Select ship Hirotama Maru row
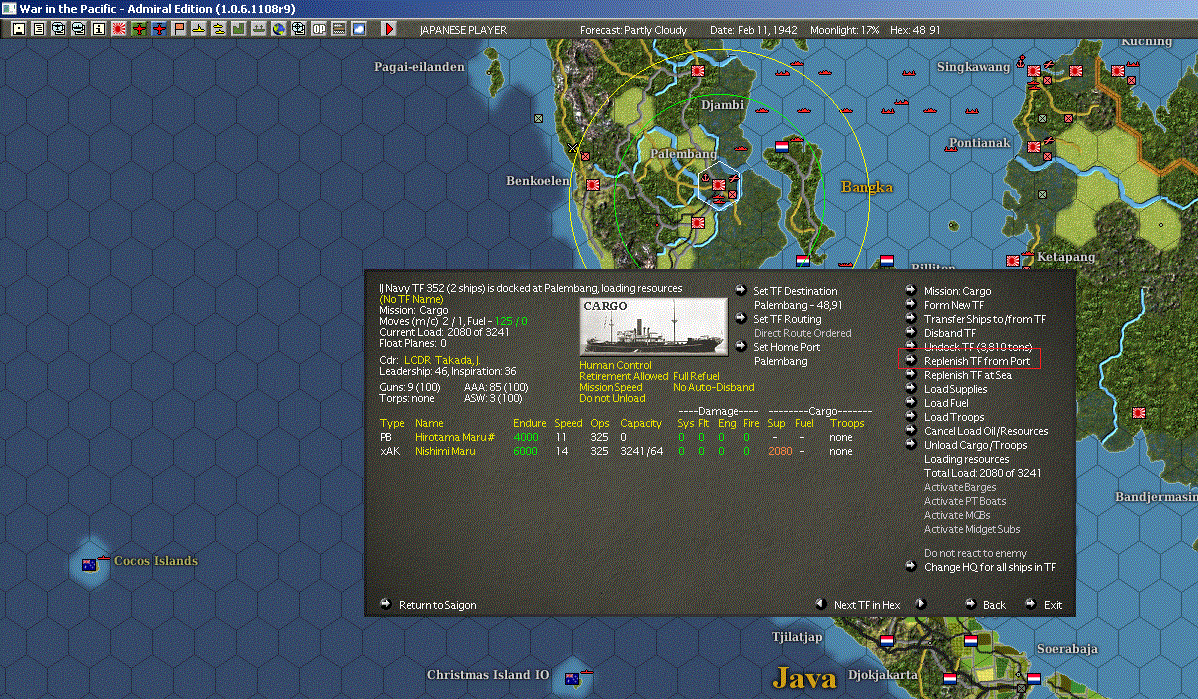The image size is (1198, 699). (x=623, y=437)
